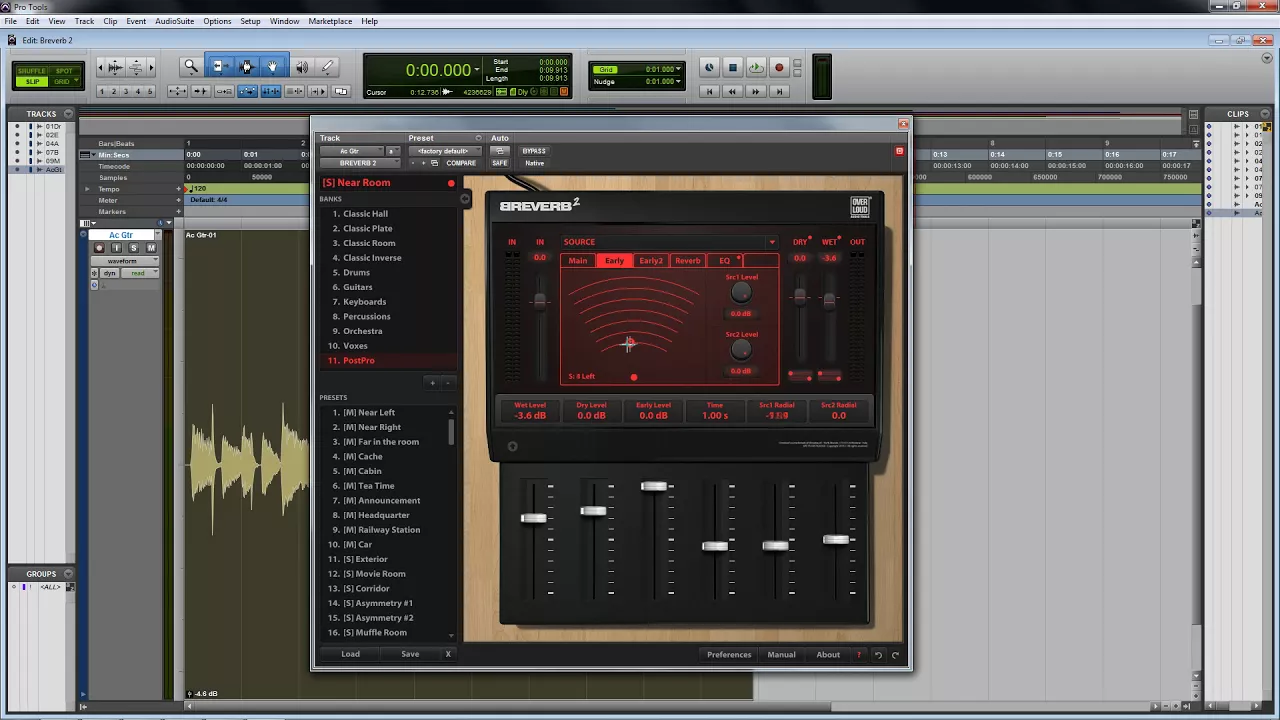This screenshot has width=1280, height=720.
Task: Open the SOURCE dropdown in Breverb
Action: tap(771, 242)
